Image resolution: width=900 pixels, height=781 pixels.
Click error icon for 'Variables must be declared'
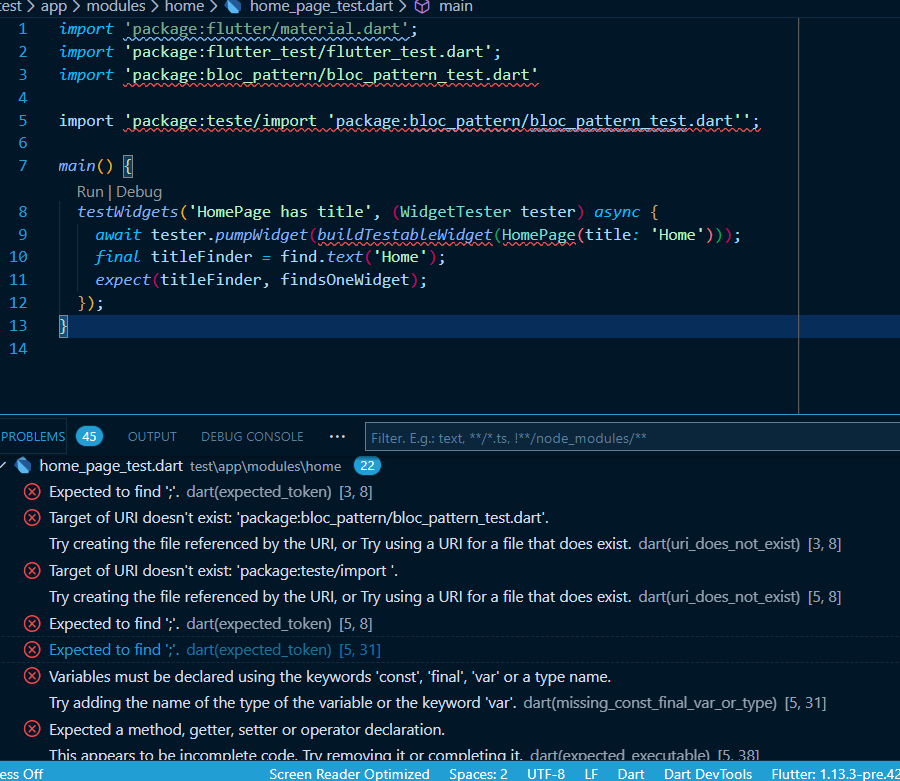(32, 676)
